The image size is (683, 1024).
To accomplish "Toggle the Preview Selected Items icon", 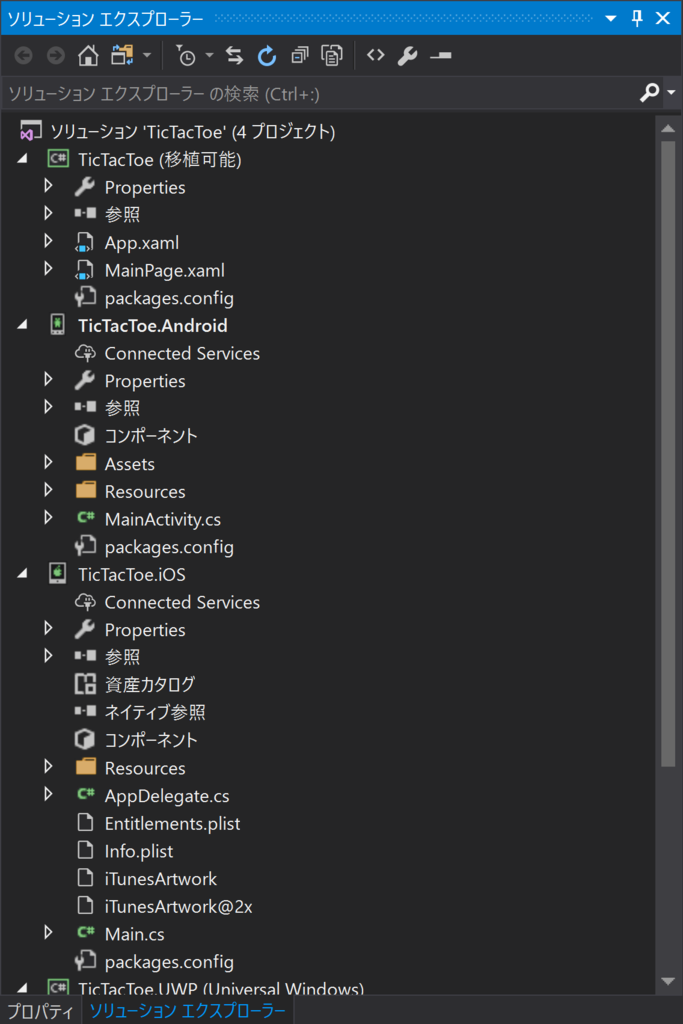I will click(x=441, y=56).
